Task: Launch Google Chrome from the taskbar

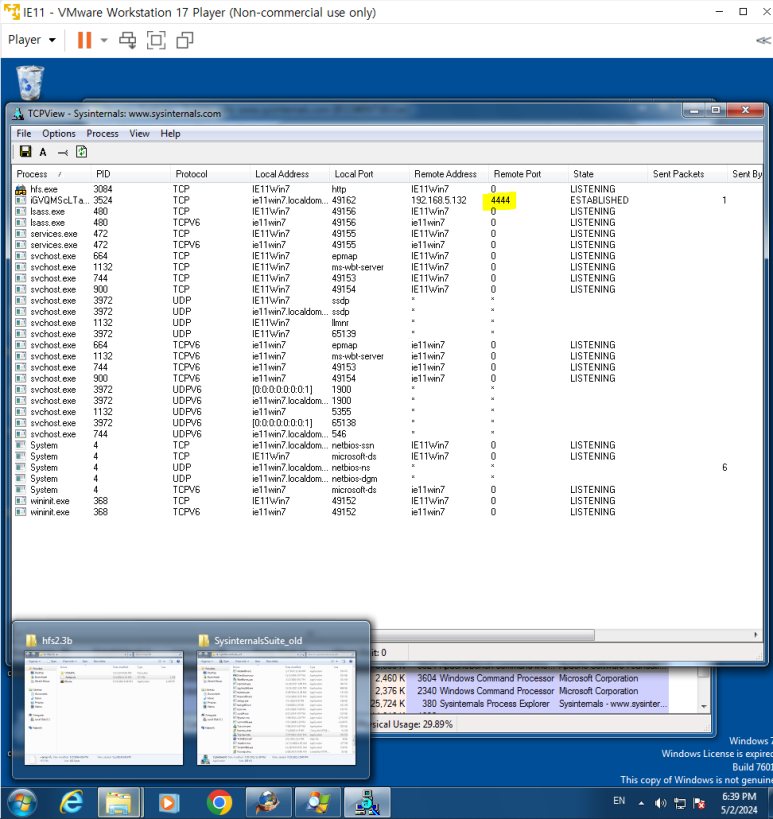Action: click(x=219, y=802)
